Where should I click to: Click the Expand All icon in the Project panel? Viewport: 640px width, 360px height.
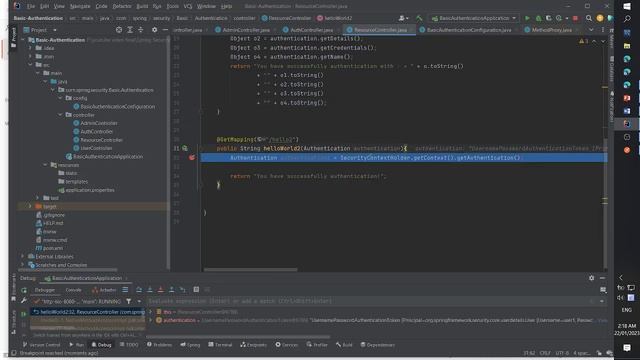click(x=130, y=30)
